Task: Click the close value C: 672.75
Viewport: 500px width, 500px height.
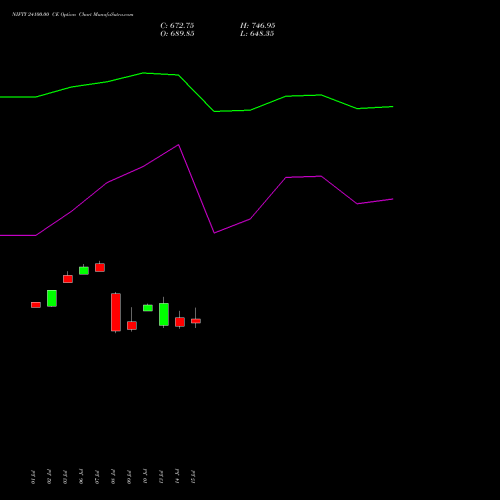Action: [177, 26]
